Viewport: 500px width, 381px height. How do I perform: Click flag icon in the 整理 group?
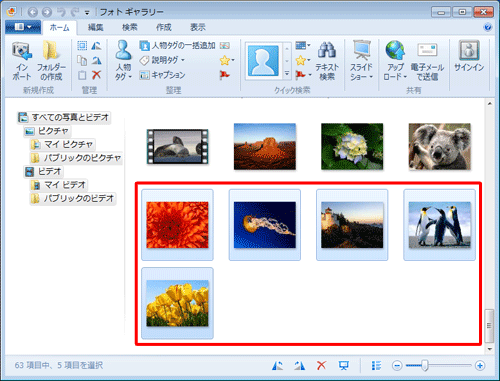pos(225,75)
